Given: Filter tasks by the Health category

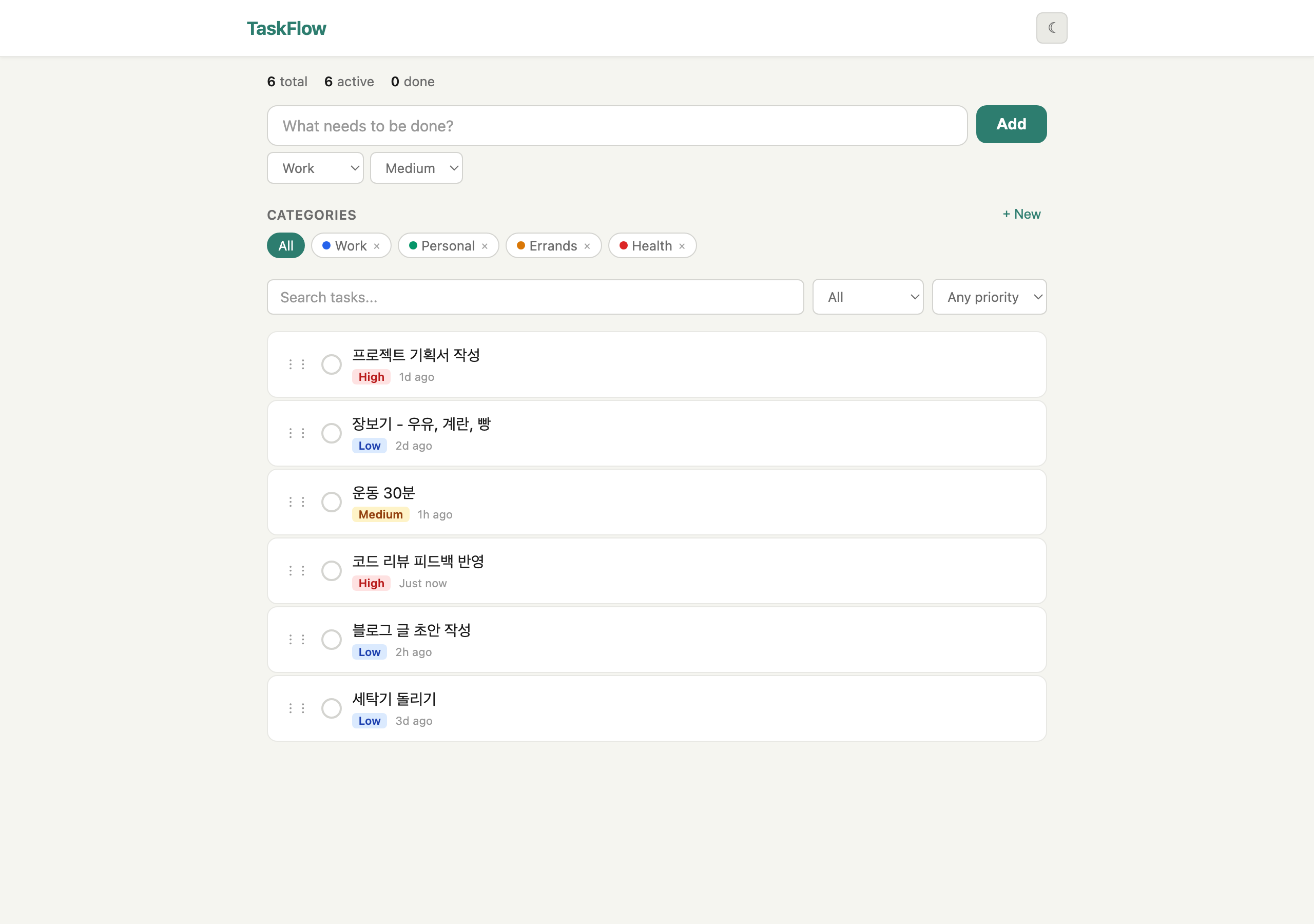Looking at the screenshot, I should 647,245.
